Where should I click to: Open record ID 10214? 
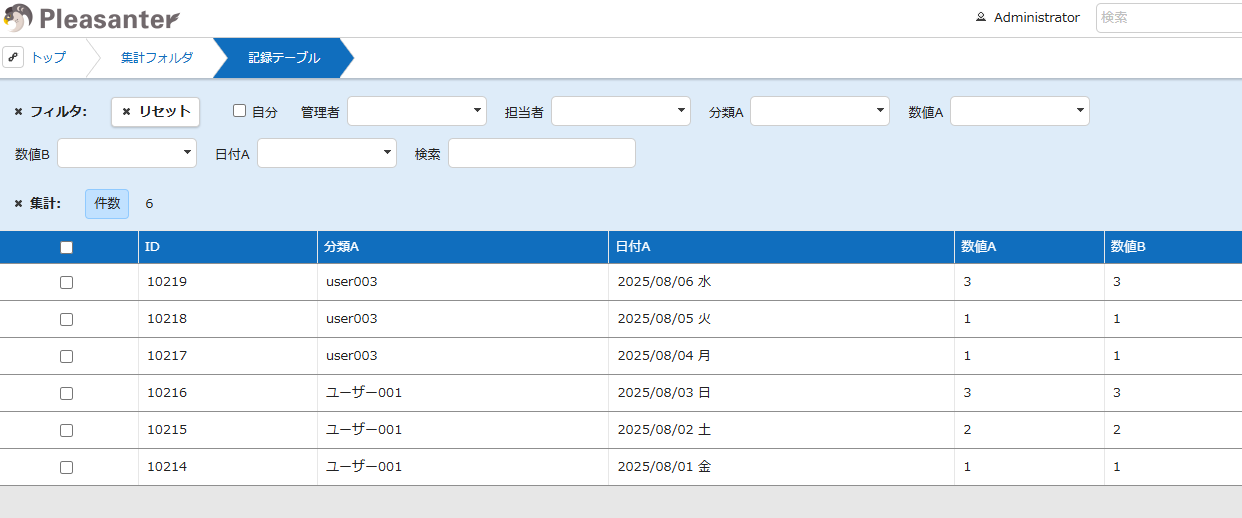tap(167, 467)
